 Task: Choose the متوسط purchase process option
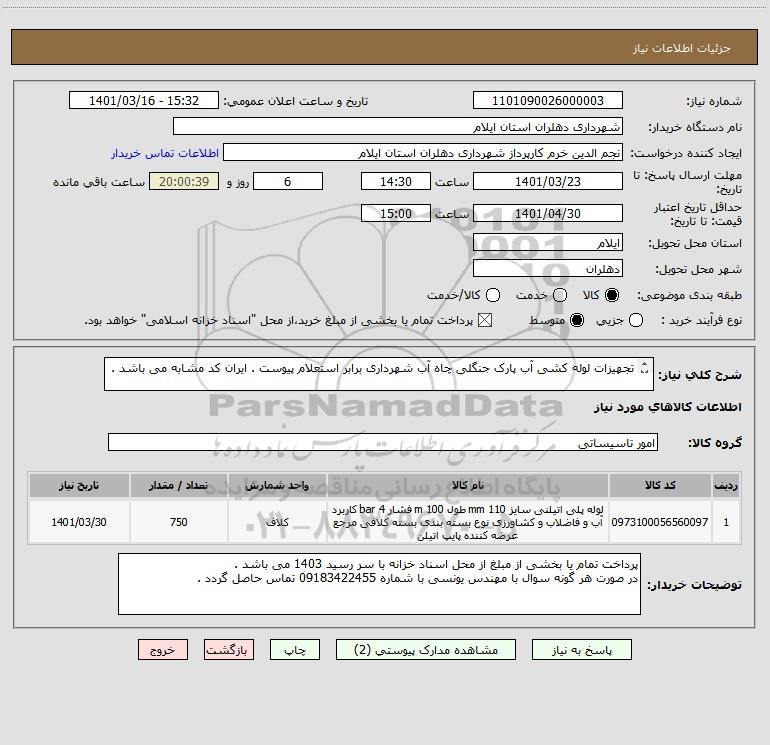577,320
